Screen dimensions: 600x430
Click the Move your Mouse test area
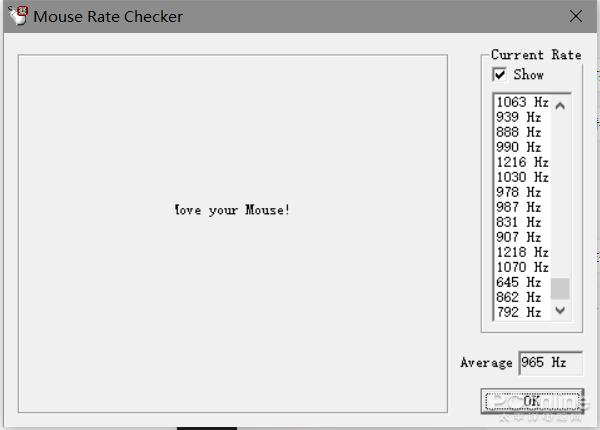click(233, 233)
